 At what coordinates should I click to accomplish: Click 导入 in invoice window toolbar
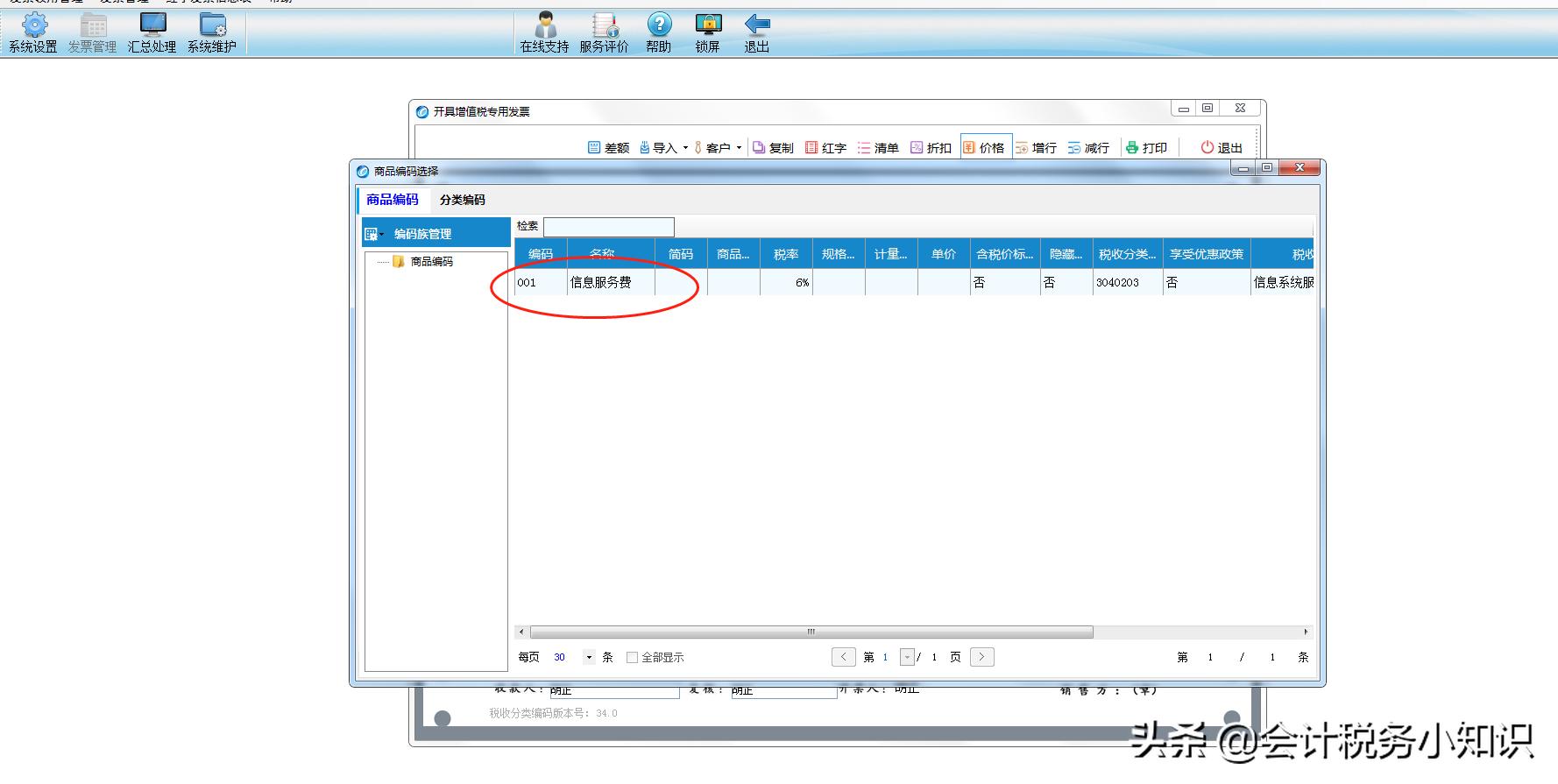pos(658,148)
